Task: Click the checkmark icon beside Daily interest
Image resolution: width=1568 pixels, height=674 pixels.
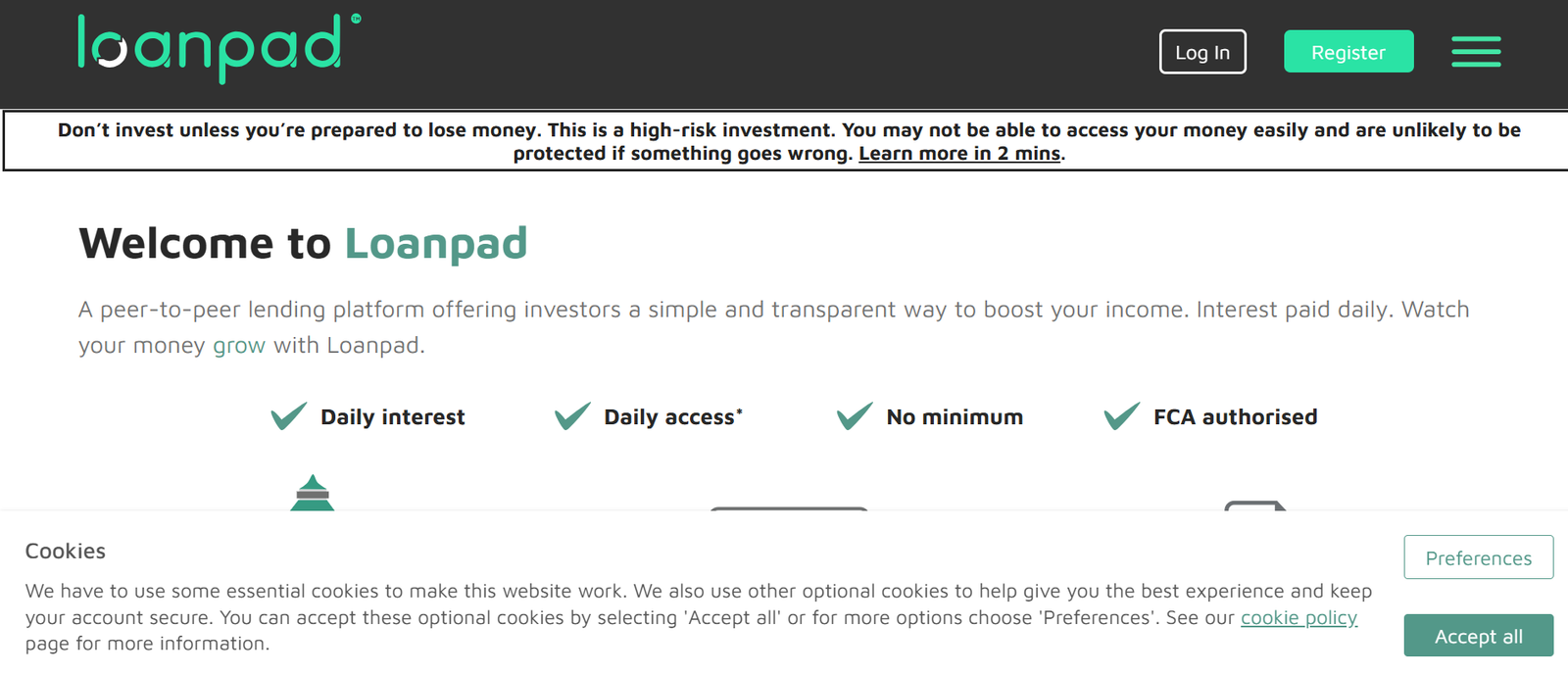Action: 288,416
